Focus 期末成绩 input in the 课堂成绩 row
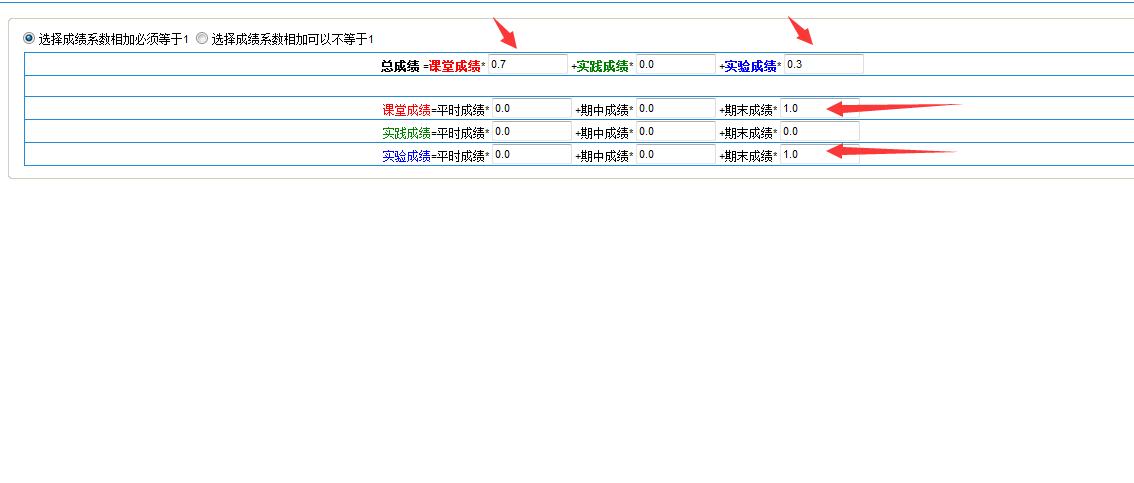The width and height of the screenshot is (1134, 483). coord(819,108)
